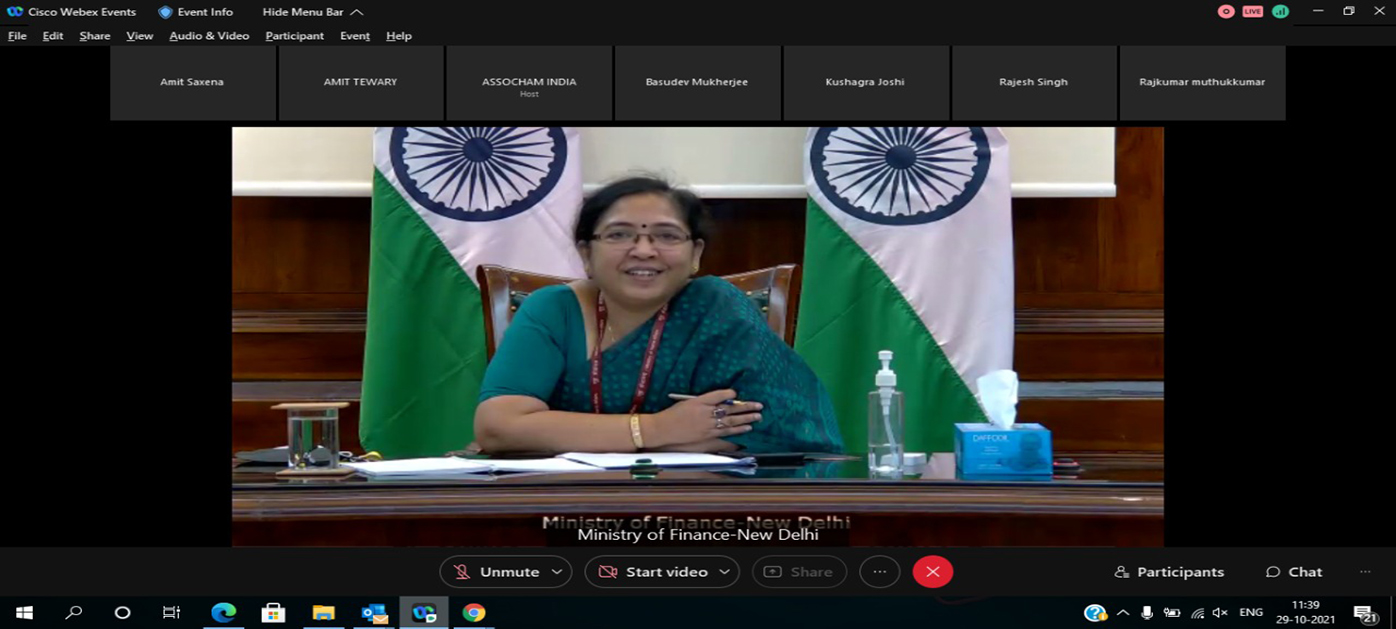Open more panel options beside Chat
1396x629 pixels.
[1365, 572]
